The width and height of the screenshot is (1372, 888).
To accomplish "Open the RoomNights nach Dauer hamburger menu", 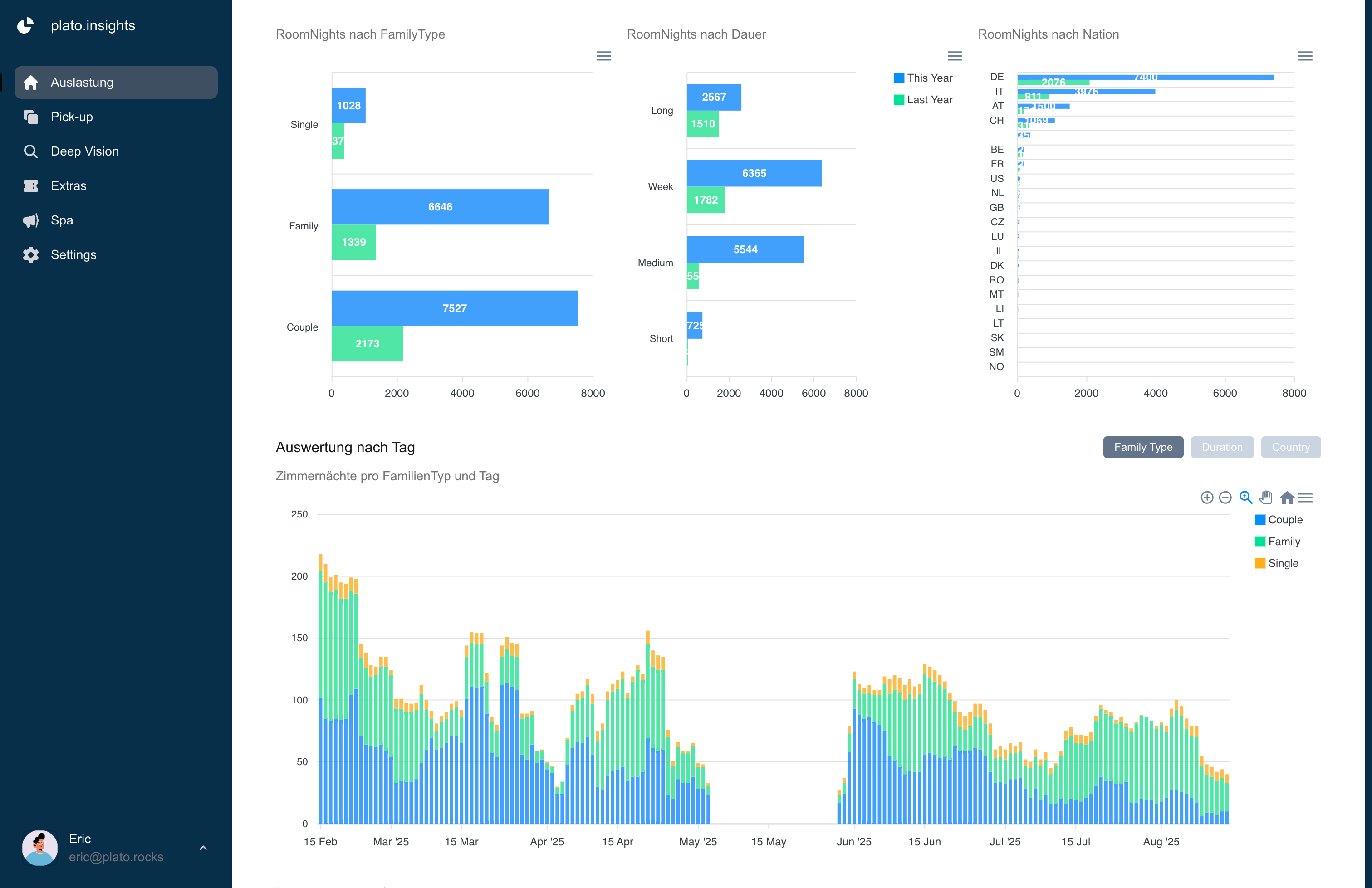I will click(955, 56).
